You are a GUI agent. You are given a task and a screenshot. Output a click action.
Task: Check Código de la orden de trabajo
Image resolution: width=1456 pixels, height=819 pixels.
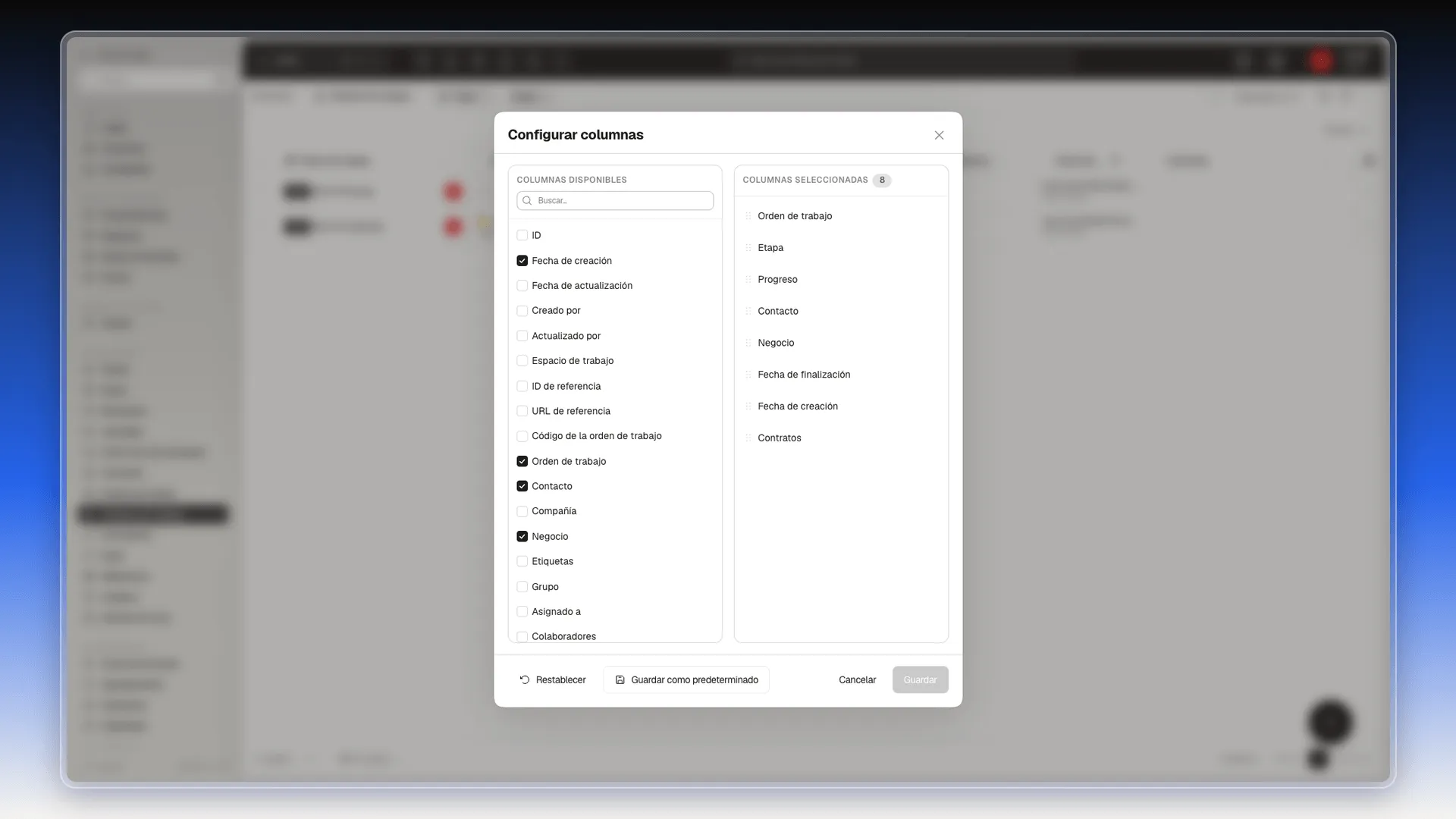click(x=522, y=436)
